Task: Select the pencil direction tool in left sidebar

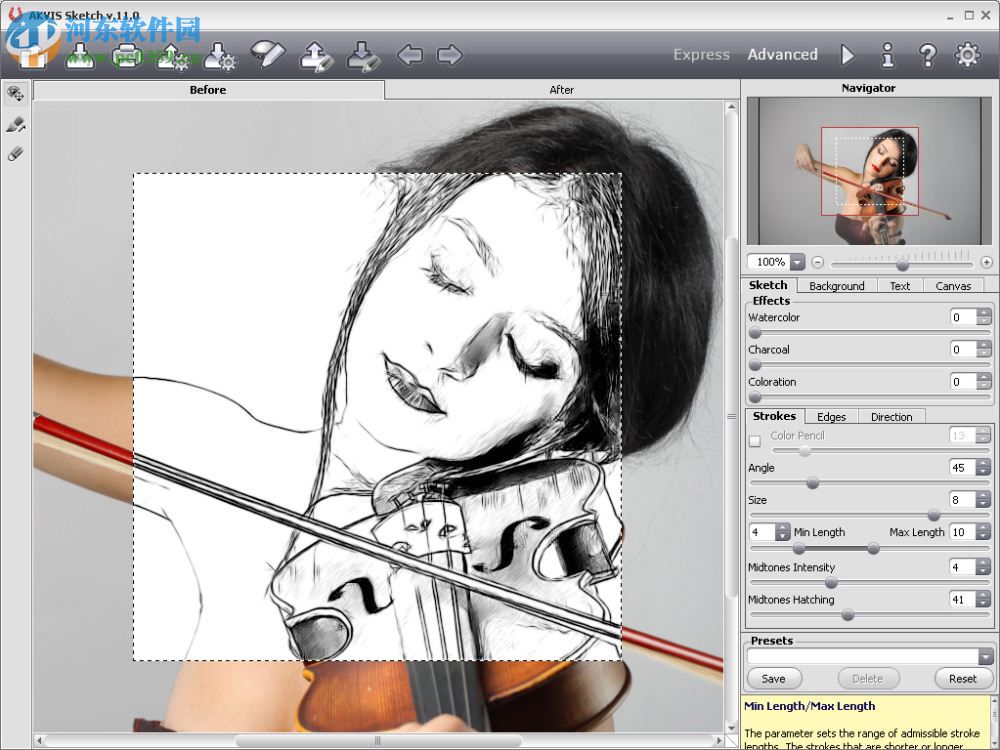Action: pos(15,125)
